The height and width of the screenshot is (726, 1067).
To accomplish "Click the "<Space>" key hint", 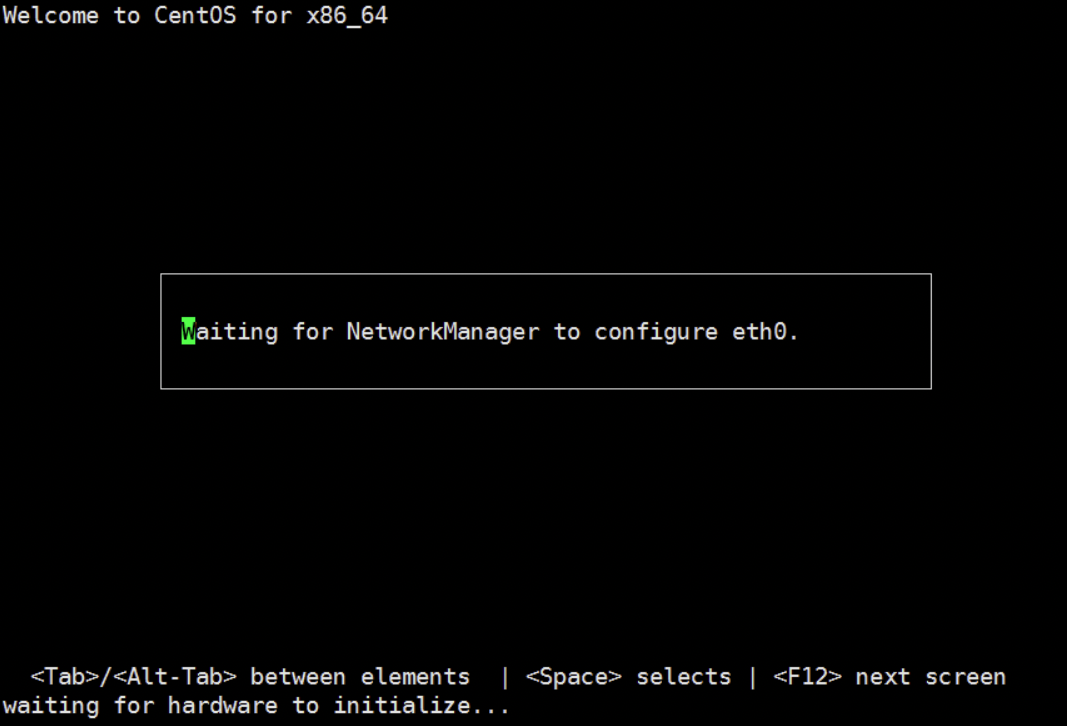I will [574, 678].
